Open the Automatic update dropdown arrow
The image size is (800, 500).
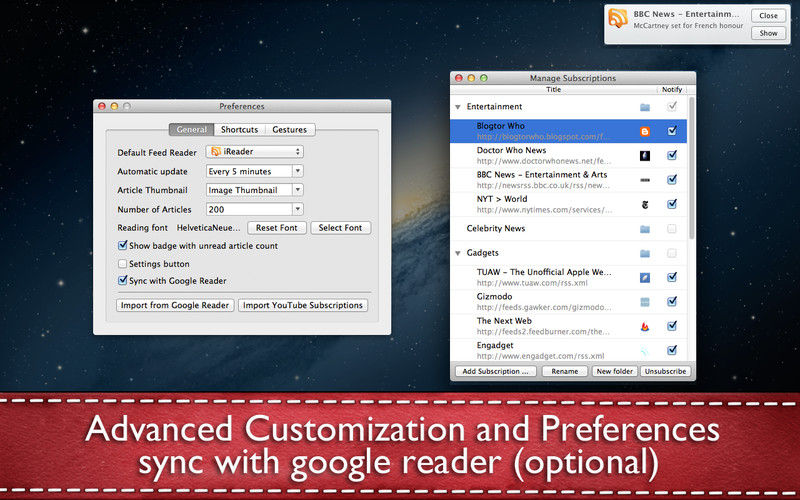pos(298,171)
